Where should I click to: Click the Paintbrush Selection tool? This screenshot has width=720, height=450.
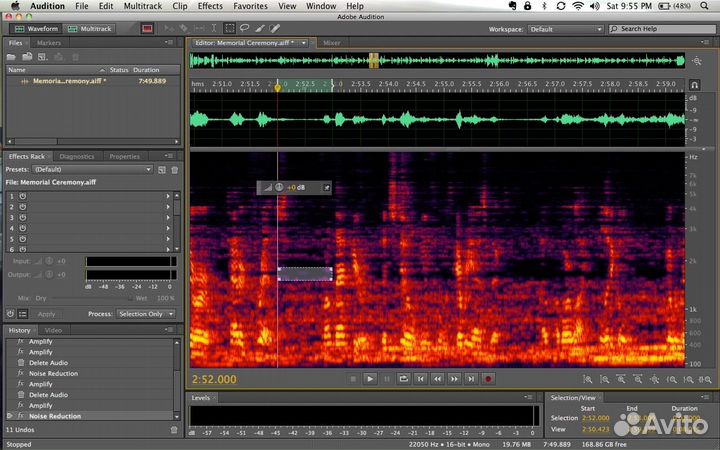click(x=260, y=29)
